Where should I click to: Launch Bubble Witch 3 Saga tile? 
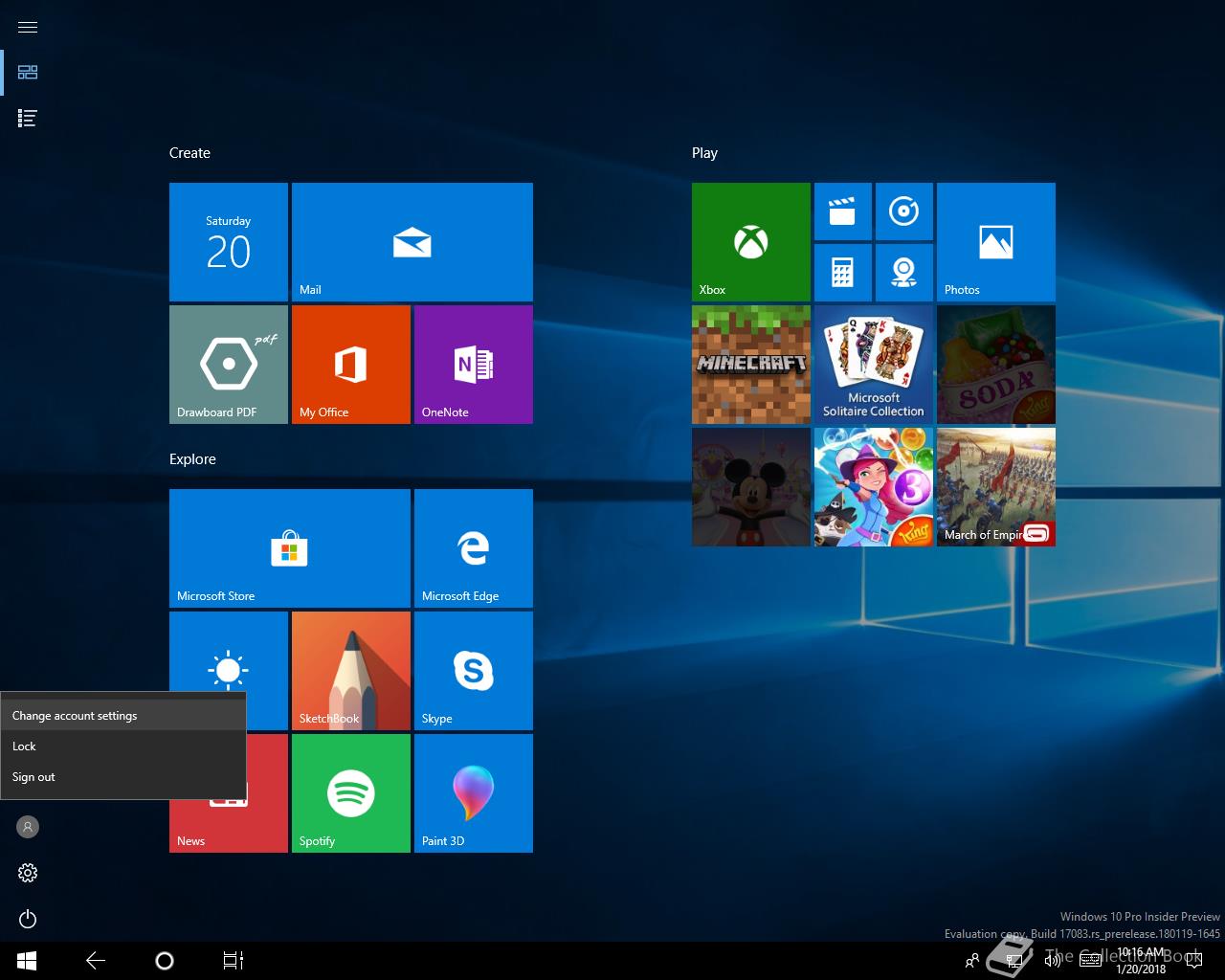874,487
